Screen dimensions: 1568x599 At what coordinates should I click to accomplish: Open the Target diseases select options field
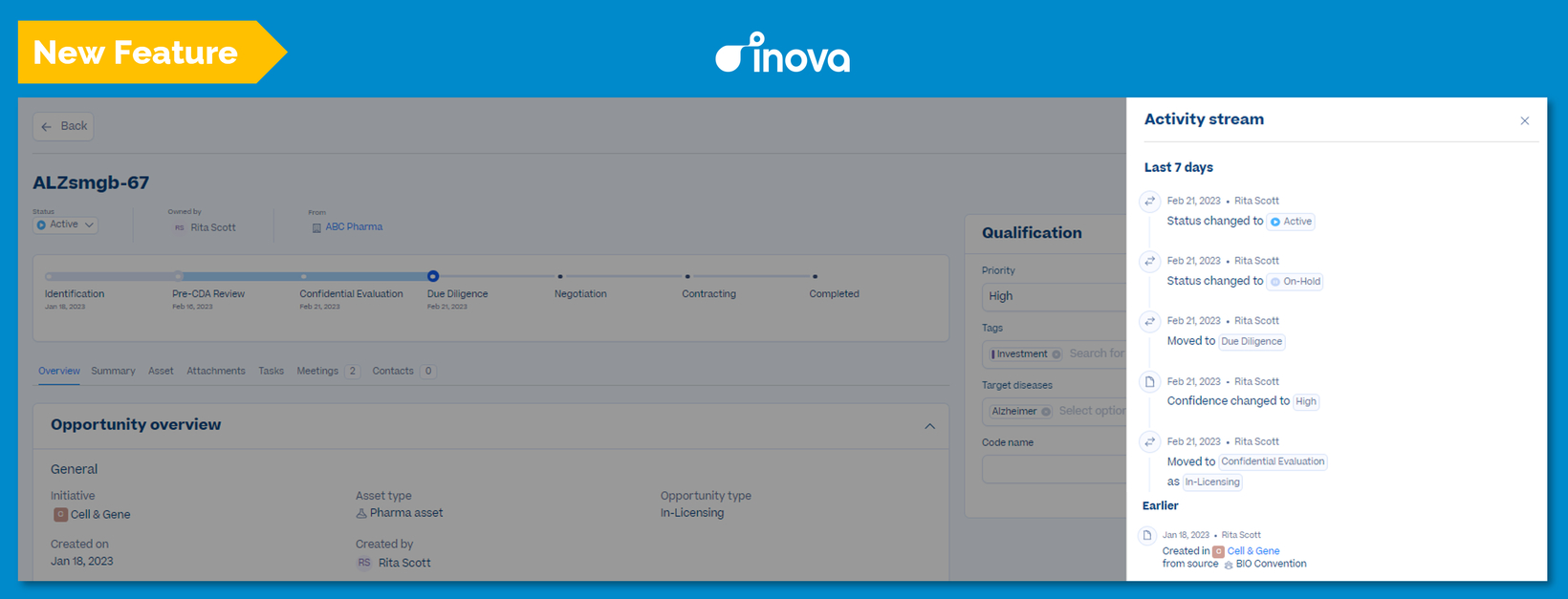1092,411
